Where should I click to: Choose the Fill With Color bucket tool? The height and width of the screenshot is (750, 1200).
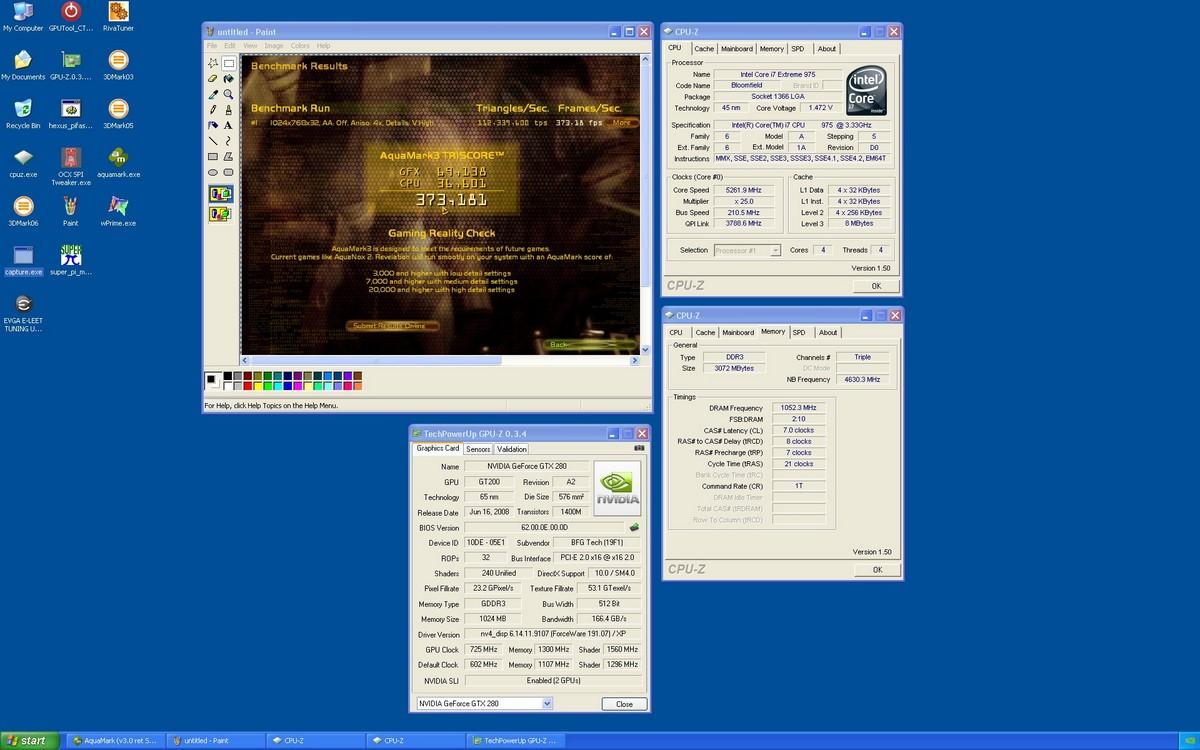point(228,79)
